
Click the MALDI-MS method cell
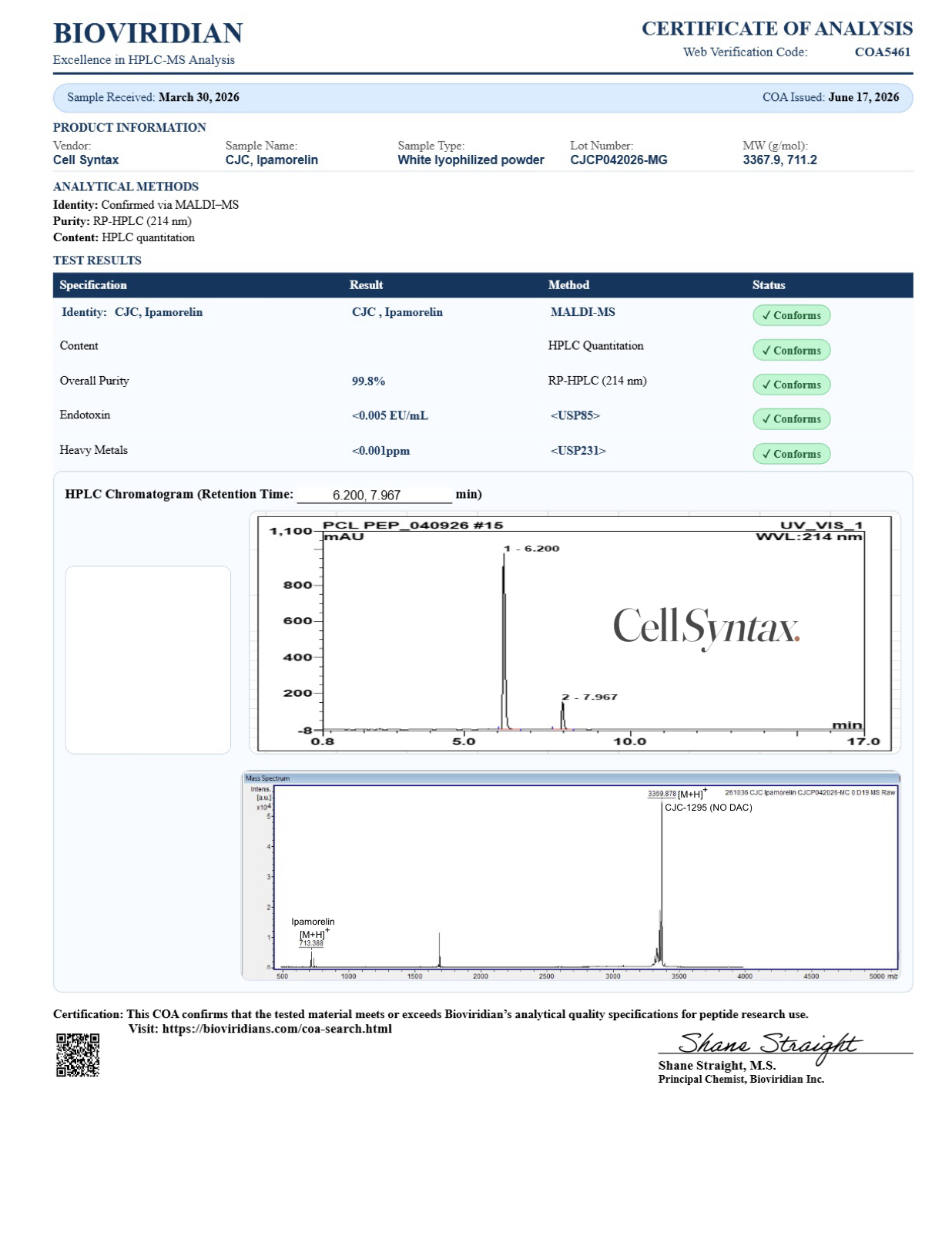(582, 312)
